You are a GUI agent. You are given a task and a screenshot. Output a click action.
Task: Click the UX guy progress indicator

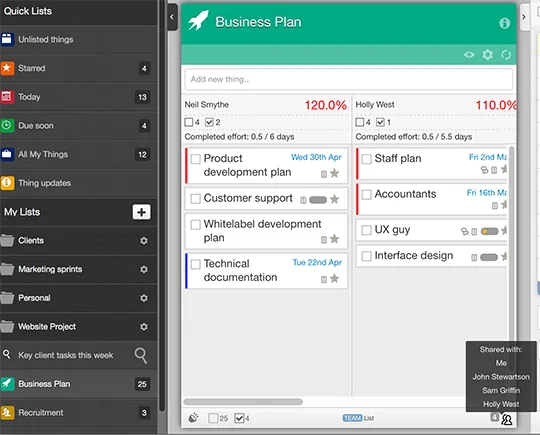489,231
